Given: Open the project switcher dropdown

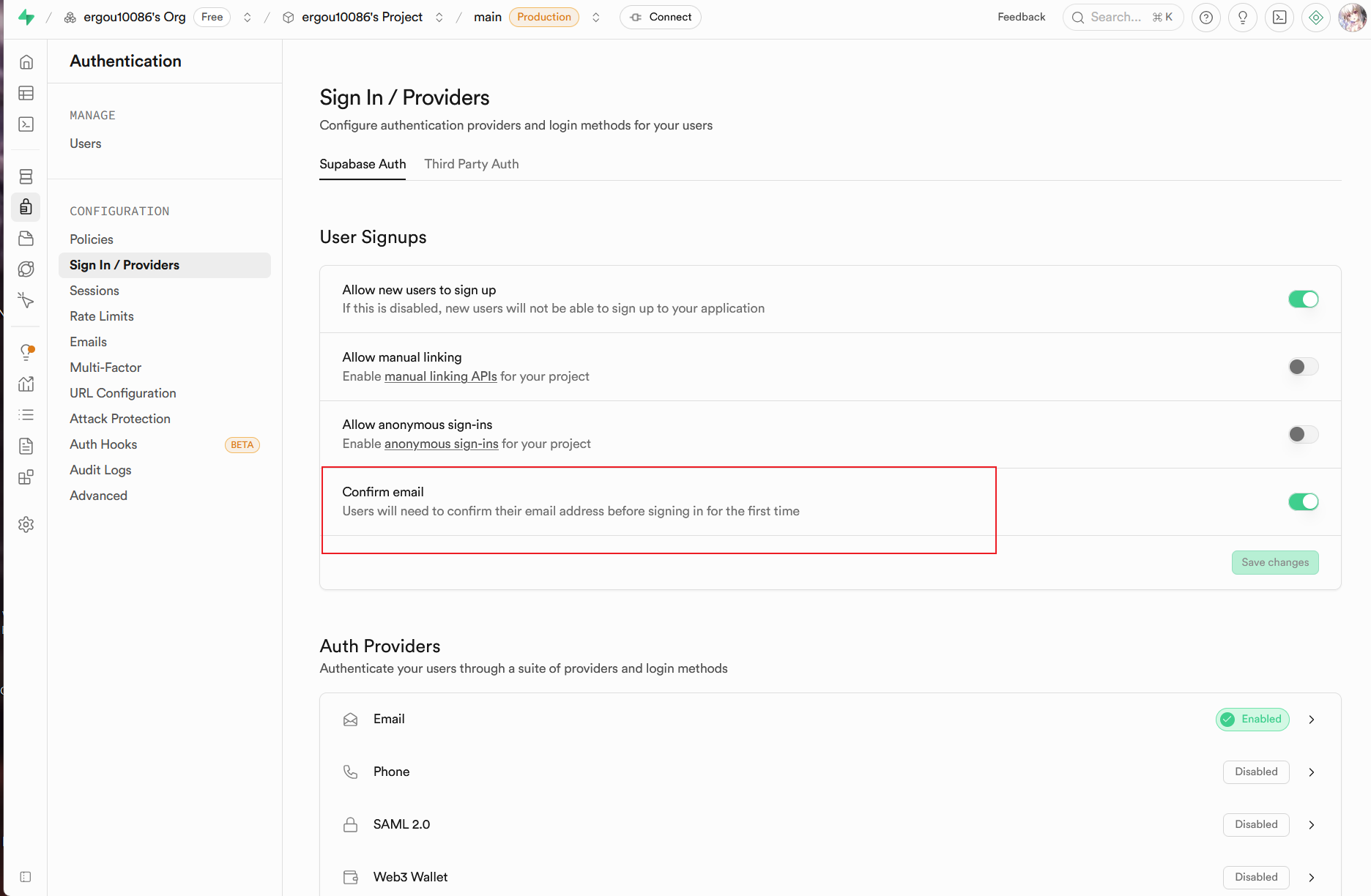Looking at the screenshot, I should pyautogui.click(x=439, y=18).
